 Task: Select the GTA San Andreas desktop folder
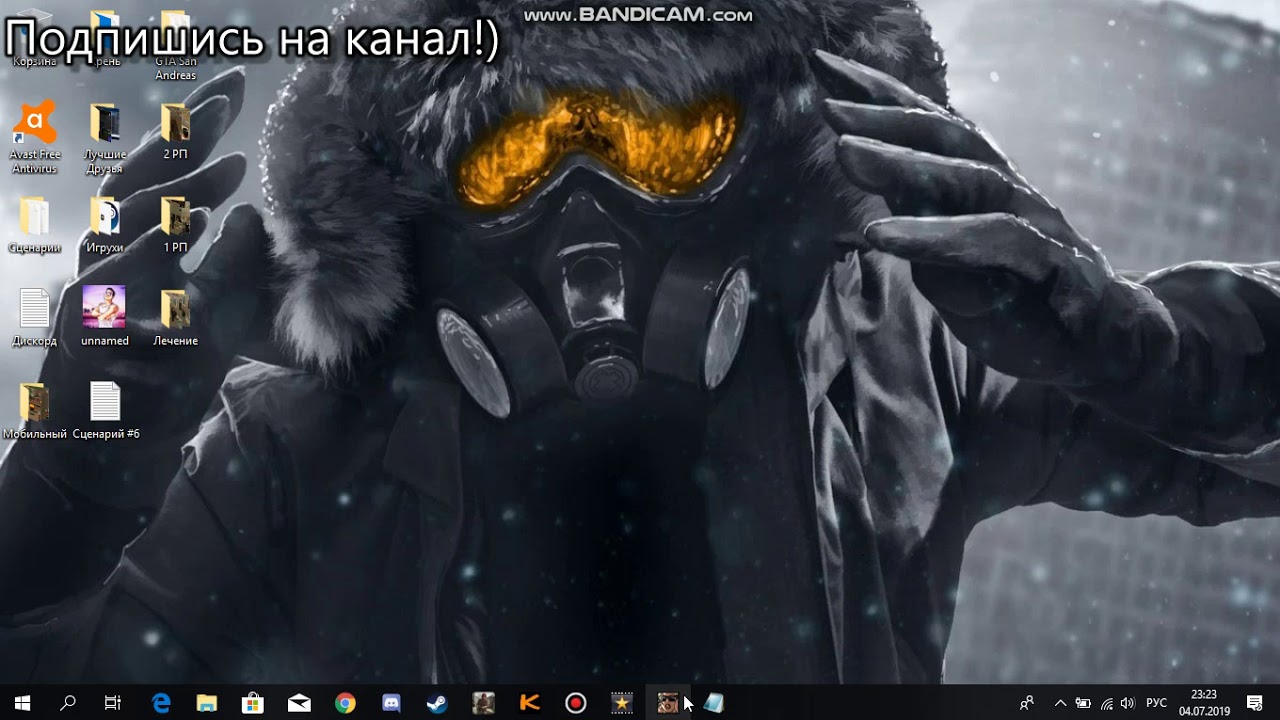coord(175,46)
